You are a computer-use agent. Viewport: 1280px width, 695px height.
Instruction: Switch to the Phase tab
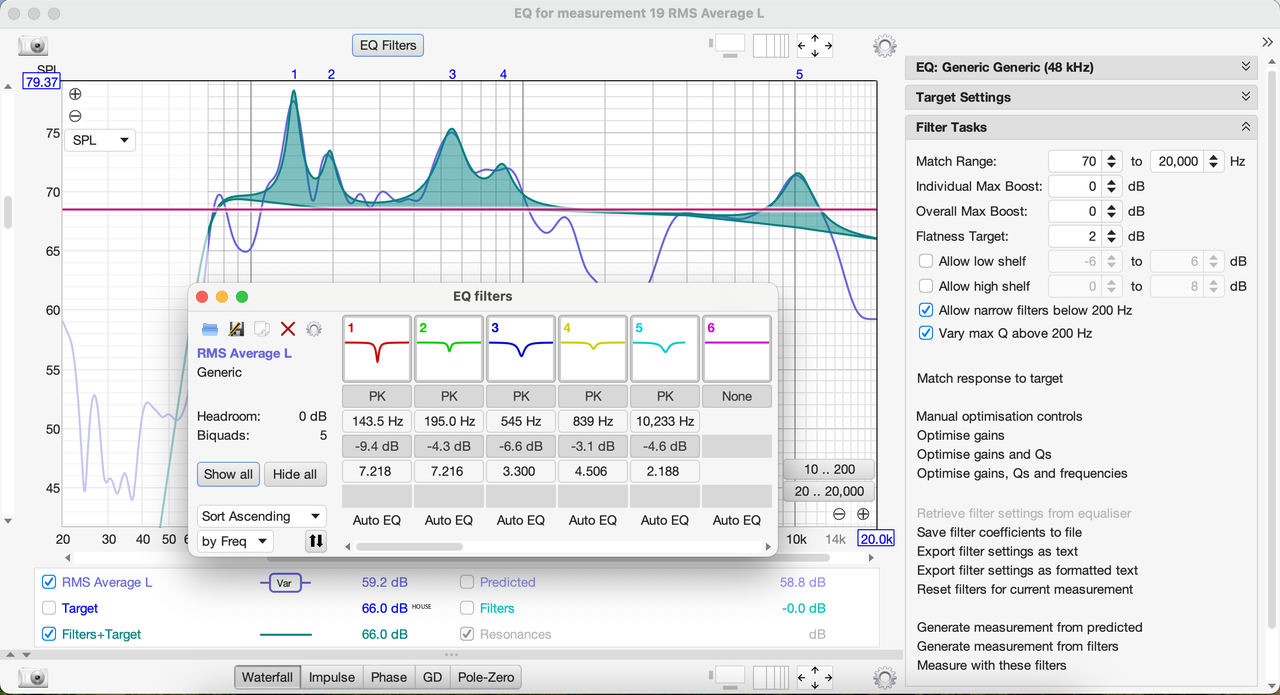point(389,677)
